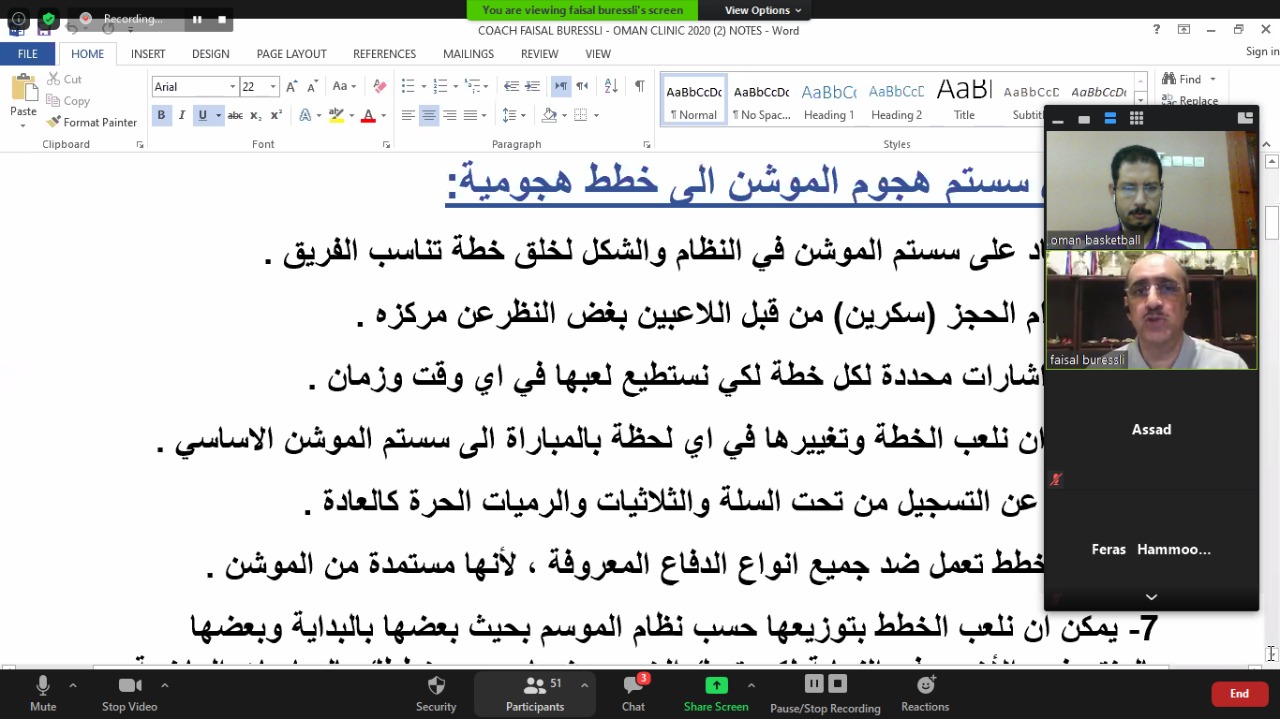Apply the Title style
Image resolution: width=1280 pixels, height=719 pixels.
(x=964, y=98)
